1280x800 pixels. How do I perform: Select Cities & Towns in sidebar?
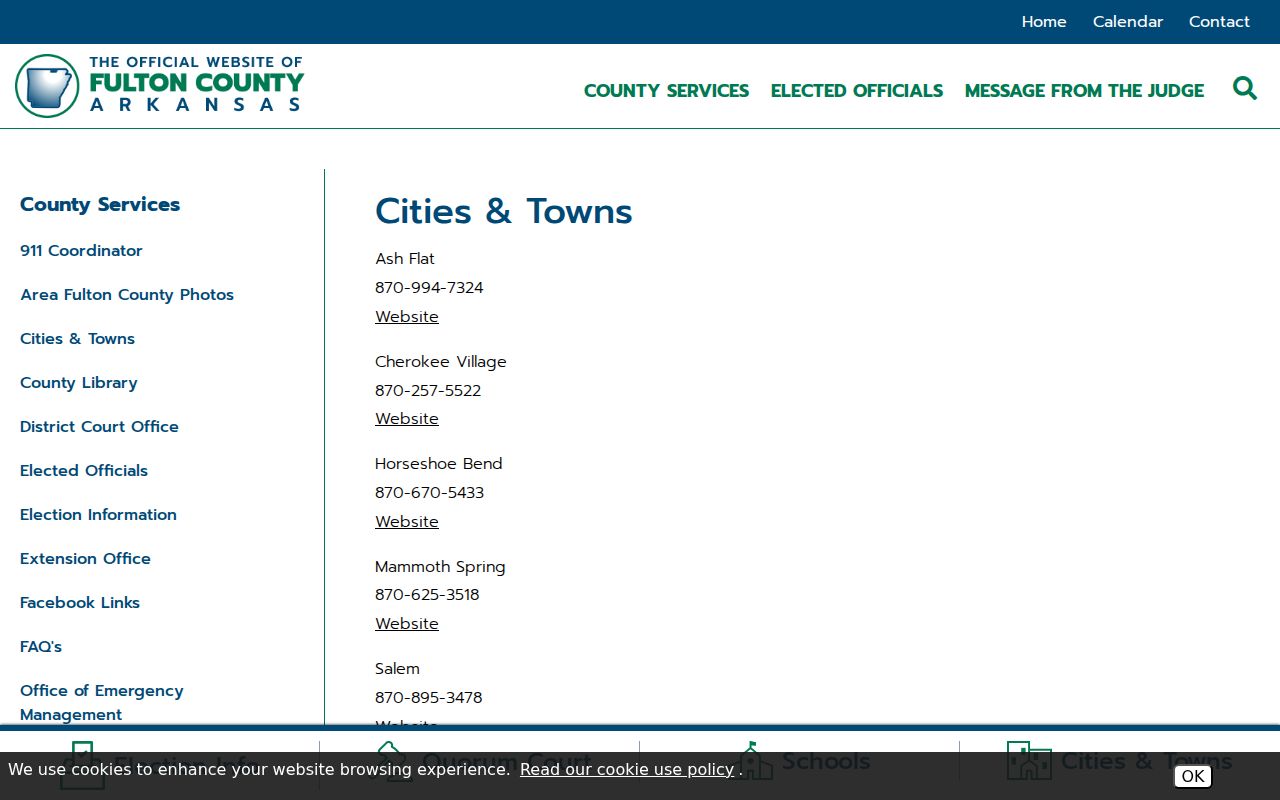77,339
